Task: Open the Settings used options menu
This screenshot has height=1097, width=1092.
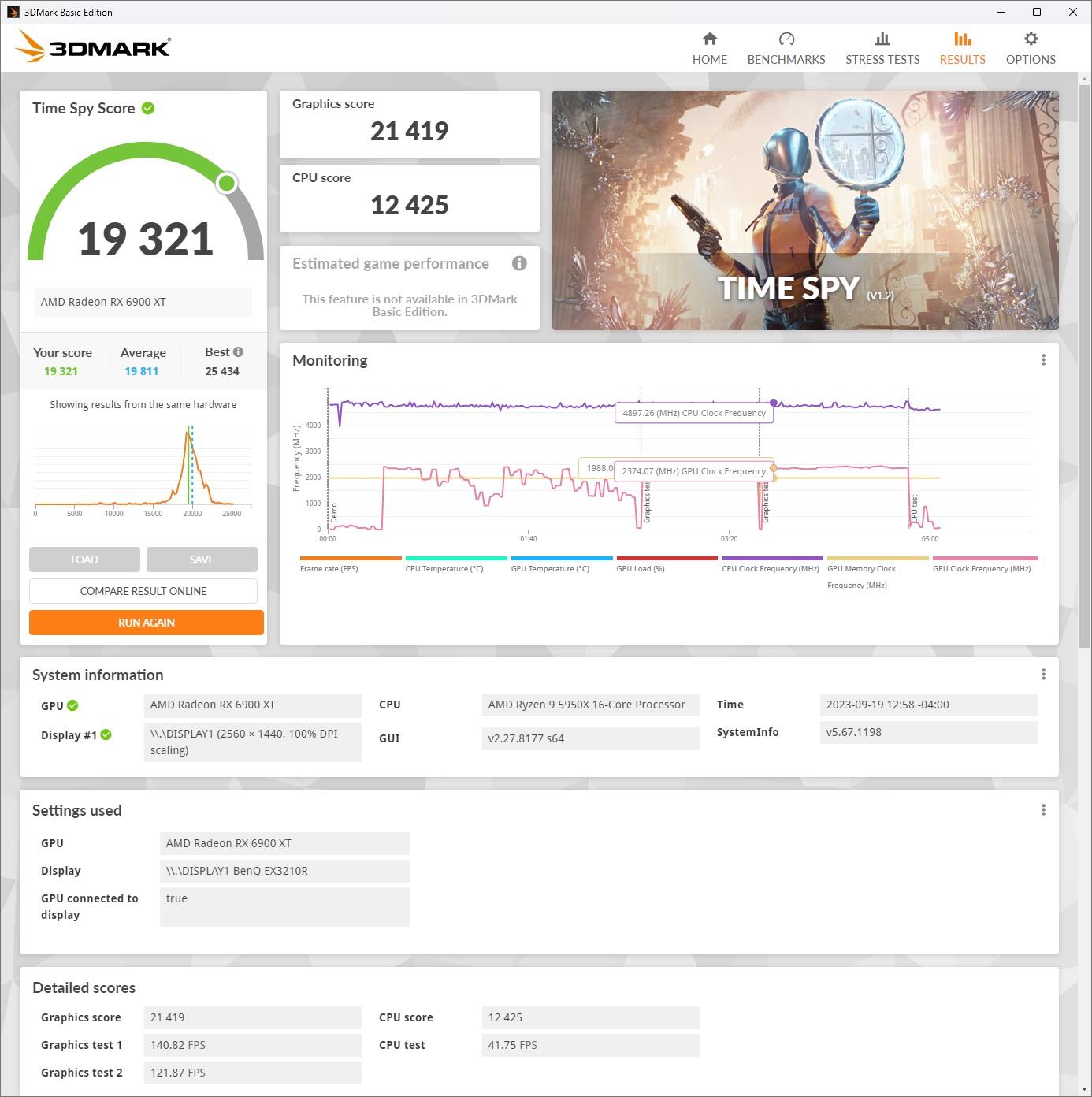Action: (1043, 809)
